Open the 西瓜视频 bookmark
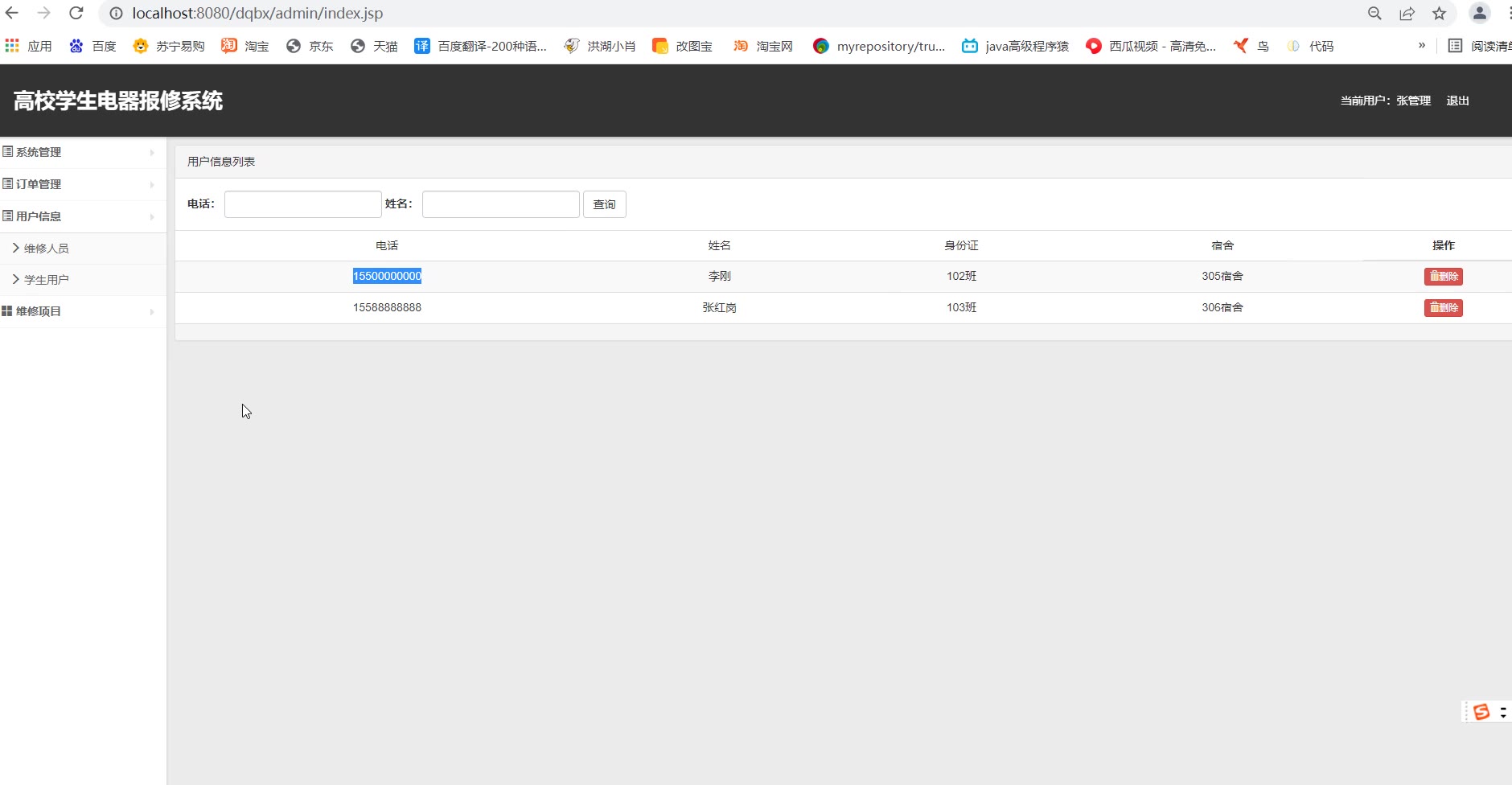The width and height of the screenshot is (1512, 785). (1150, 46)
